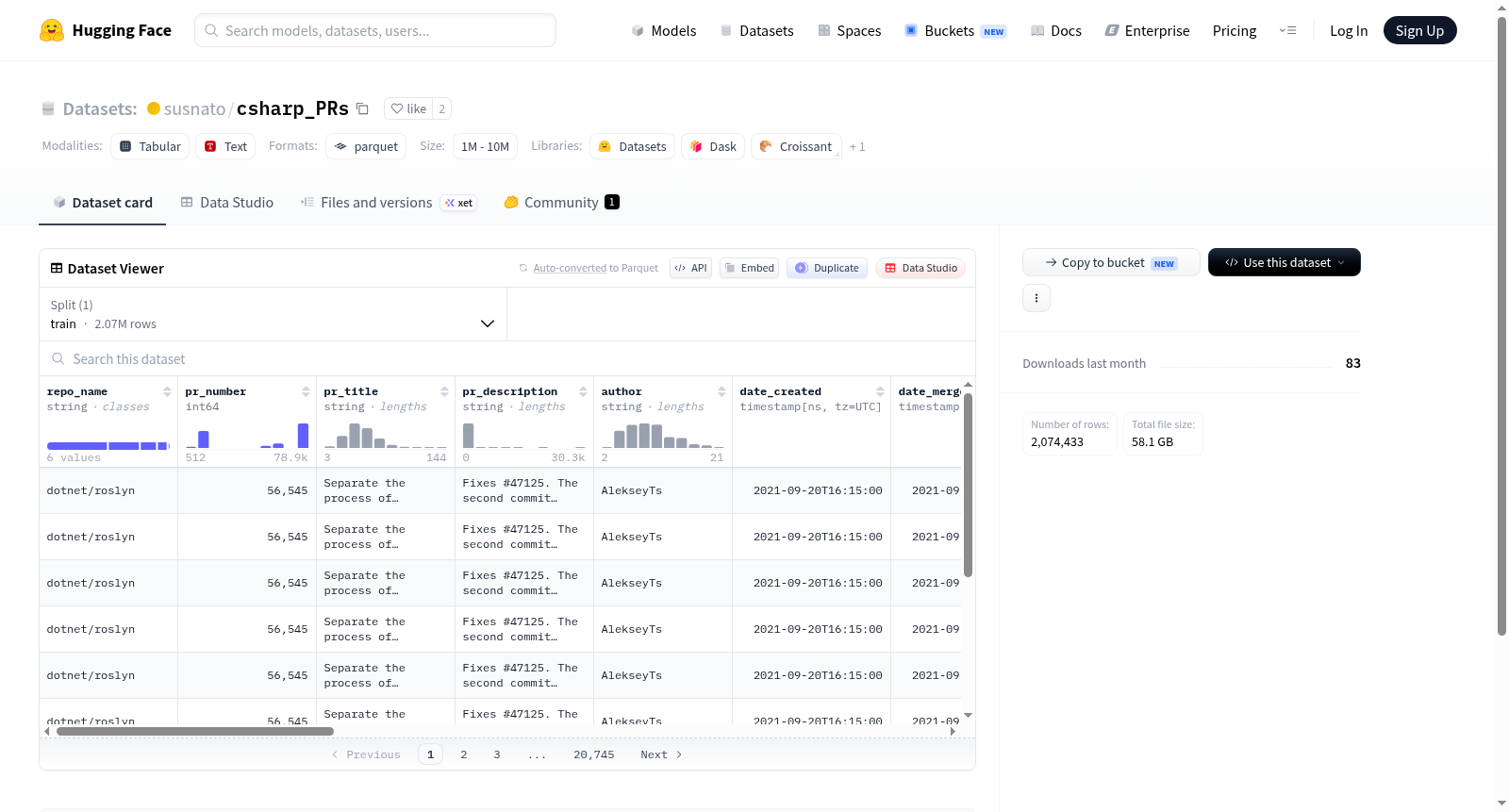1509x812 pixels.
Task: Like the csharp_PRs dataset
Action: [x=409, y=108]
